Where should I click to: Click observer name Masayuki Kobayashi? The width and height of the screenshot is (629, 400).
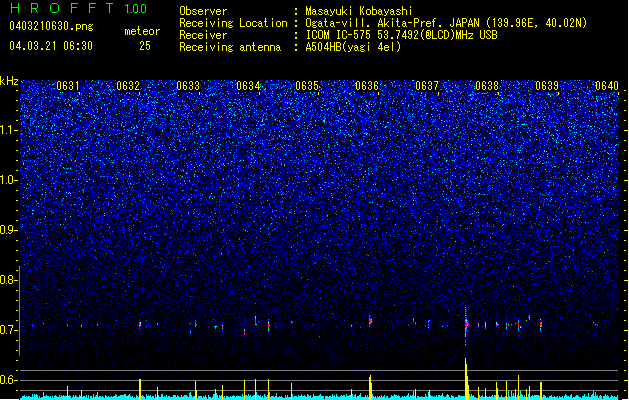click(x=359, y=11)
